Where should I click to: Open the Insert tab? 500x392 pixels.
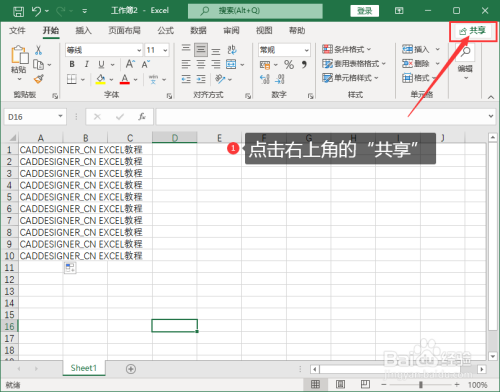(x=83, y=31)
